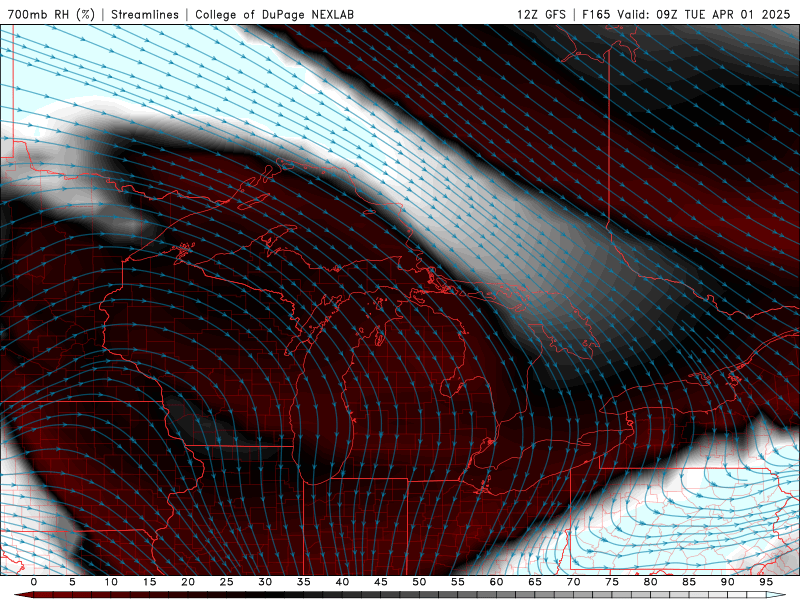
Task: Click the '12Z GFS' model label
Action: pos(541,14)
